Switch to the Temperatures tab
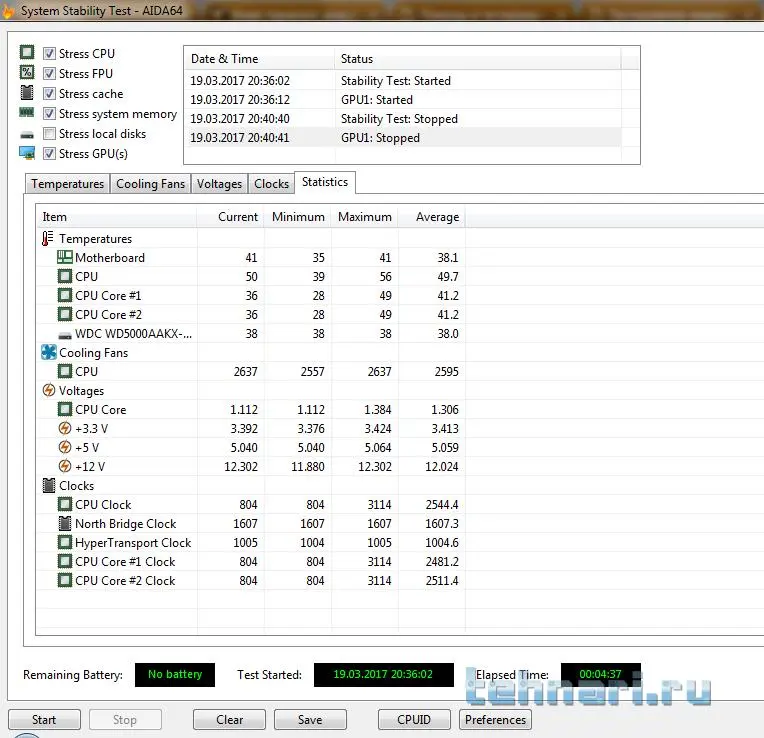The width and height of the screenshot is (764, 738). (67, 184)
